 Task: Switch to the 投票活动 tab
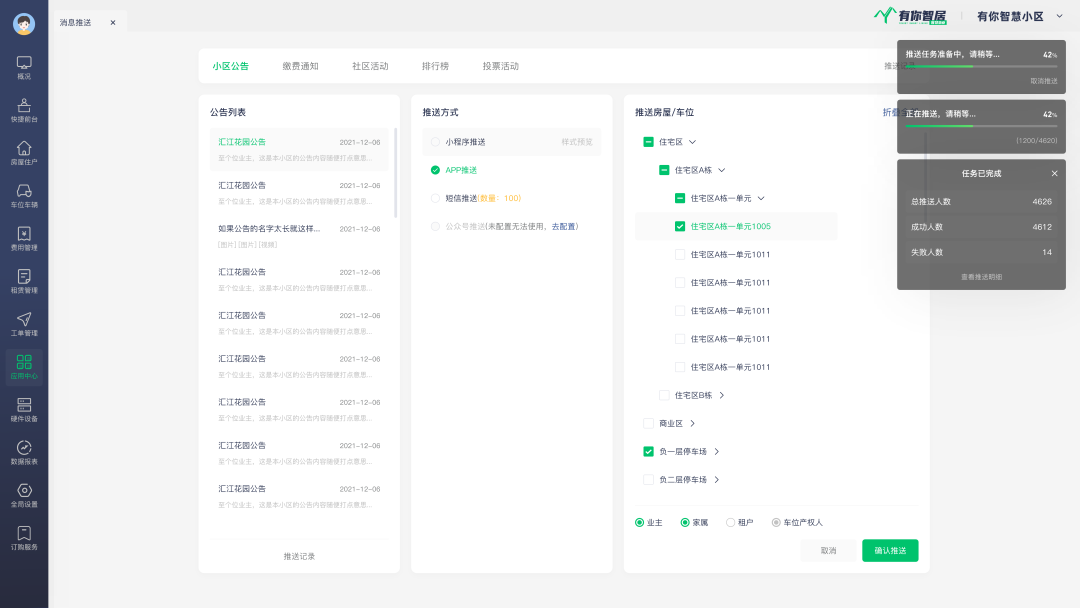[x=500, y=66]
